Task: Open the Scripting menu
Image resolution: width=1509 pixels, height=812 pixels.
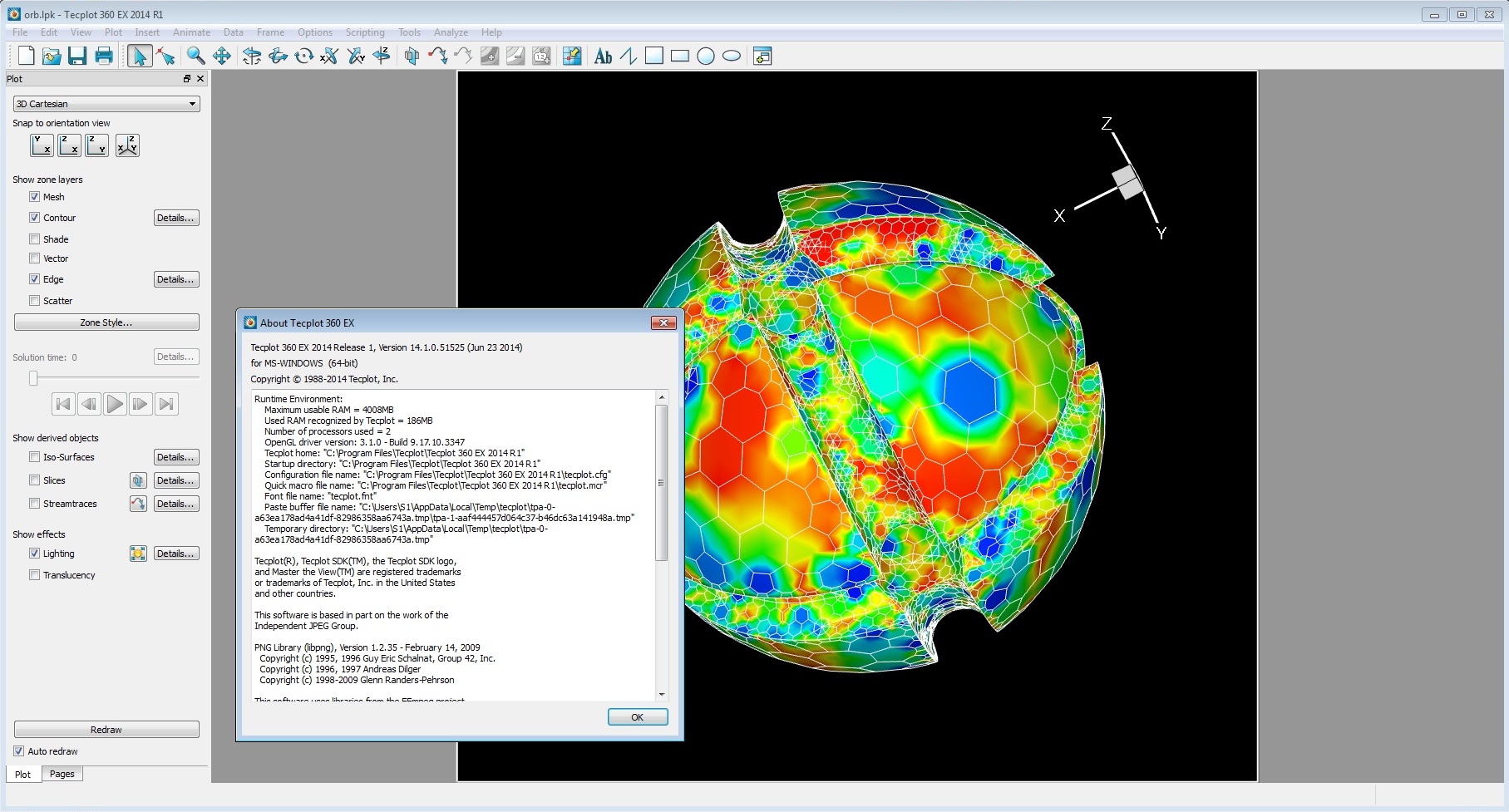Action: [365, 32]
